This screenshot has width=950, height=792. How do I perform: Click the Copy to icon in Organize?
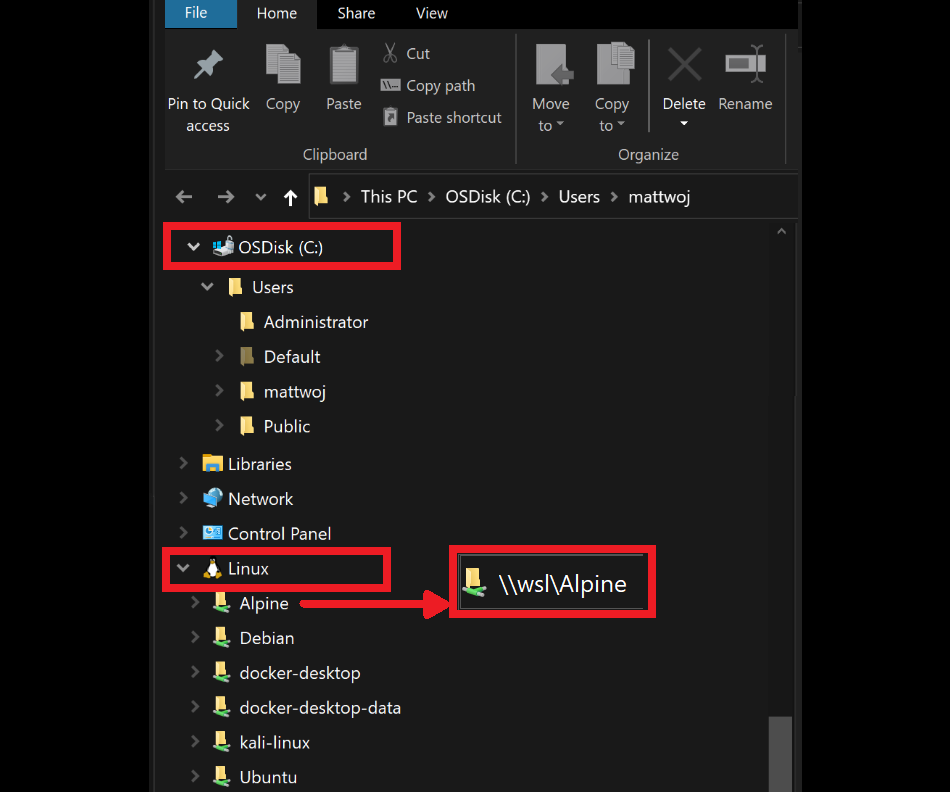coord(614,64)
